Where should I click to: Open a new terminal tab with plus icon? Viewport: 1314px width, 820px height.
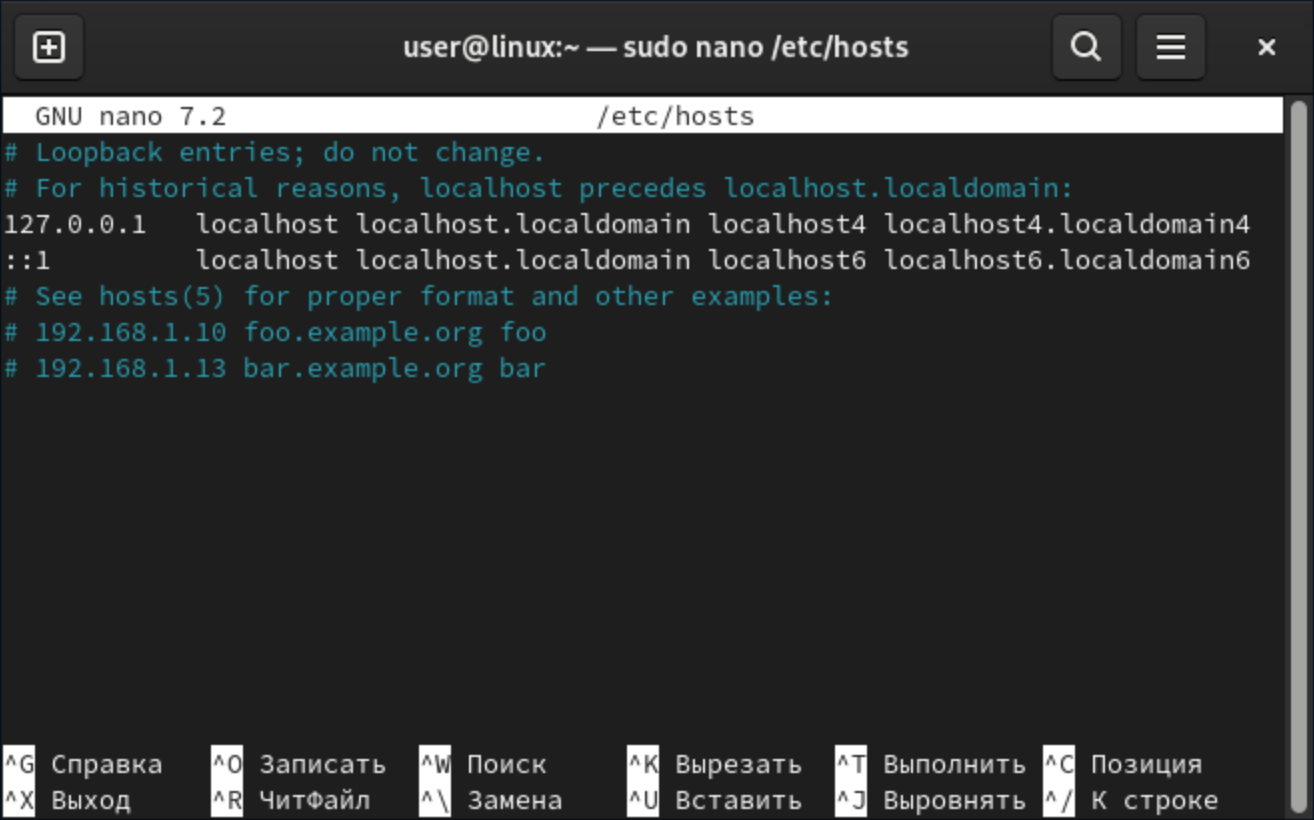click(x=49, y=47)
